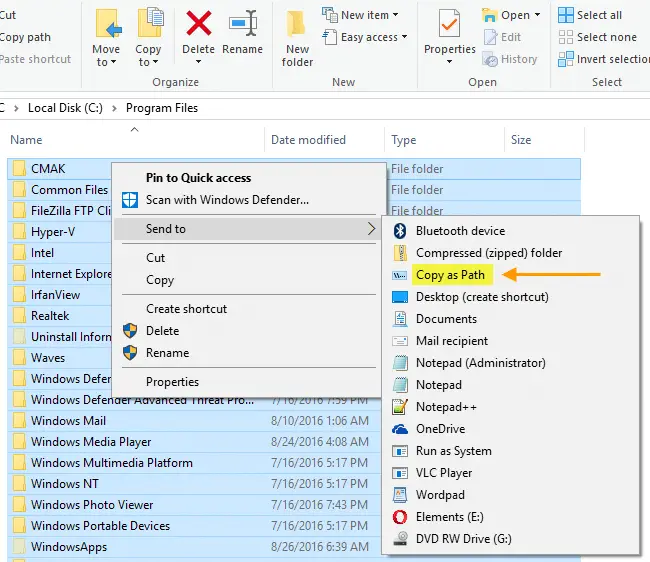Screen dimensions: 650x562
Task: Select the IrfanView folder
Action: [x=55, y=295]
